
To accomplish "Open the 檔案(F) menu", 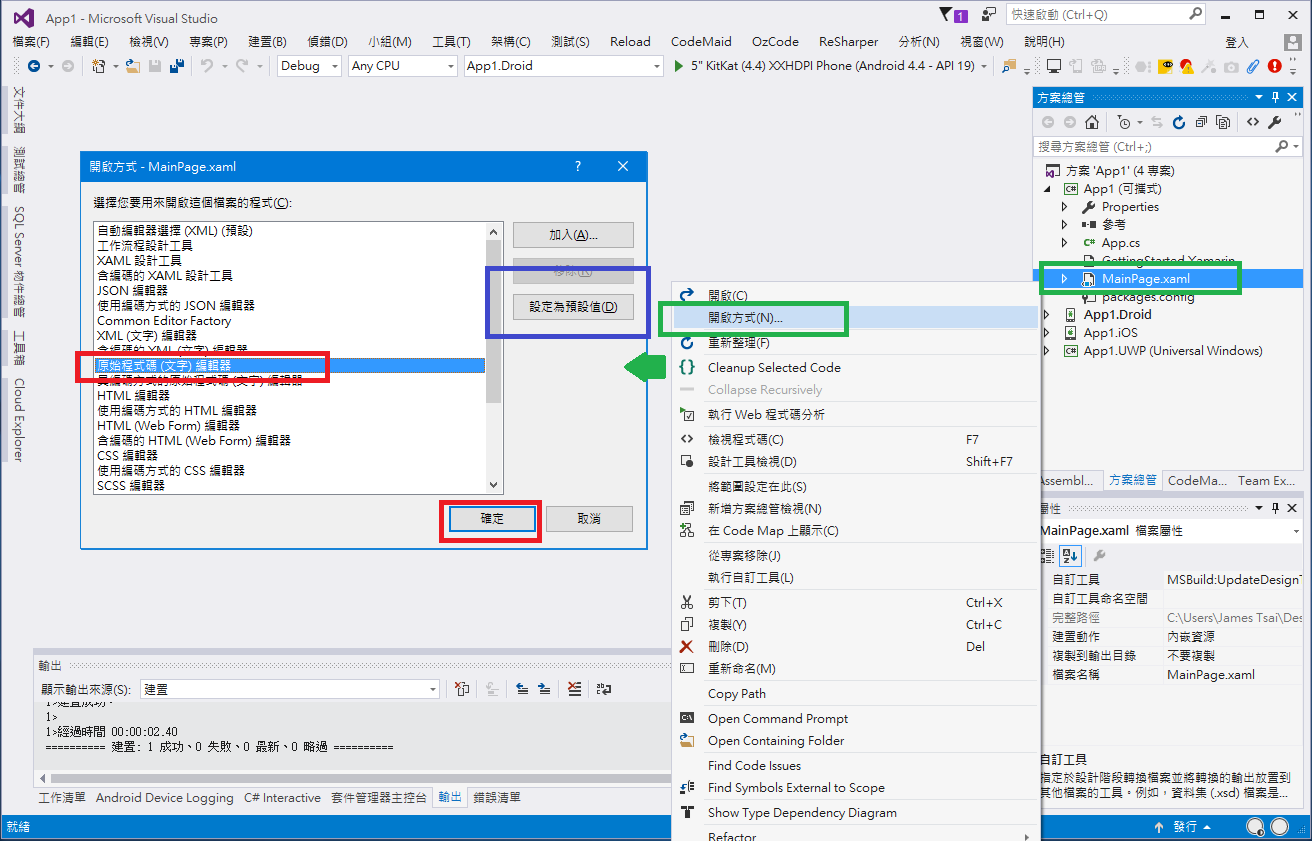I will [x=31, y=41].
